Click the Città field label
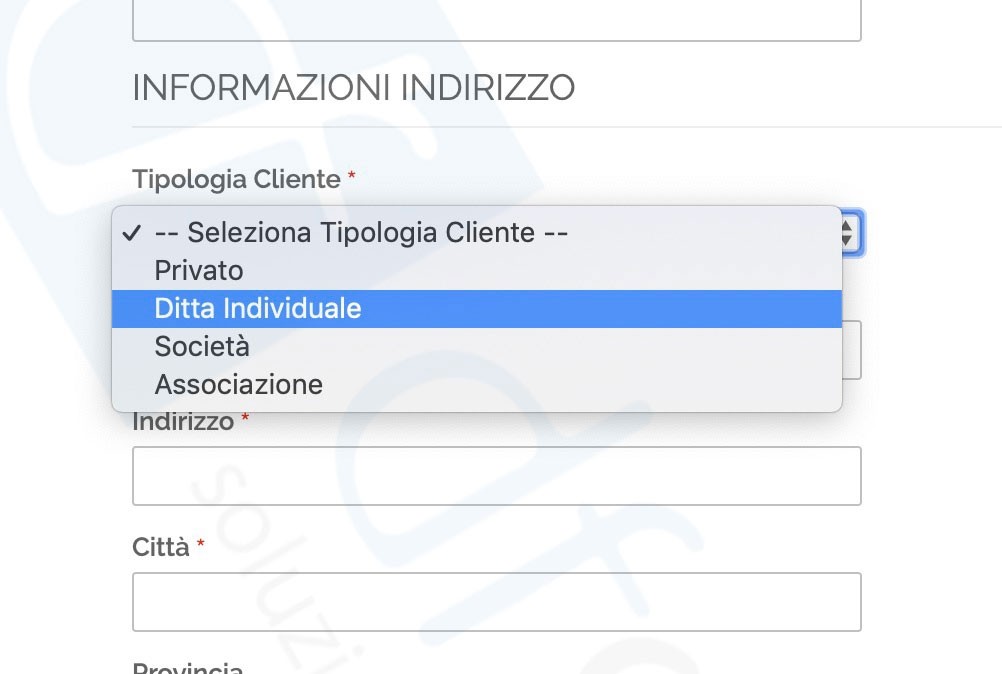The width and height of the screenshot is (1002, 674). click(161, 547)
